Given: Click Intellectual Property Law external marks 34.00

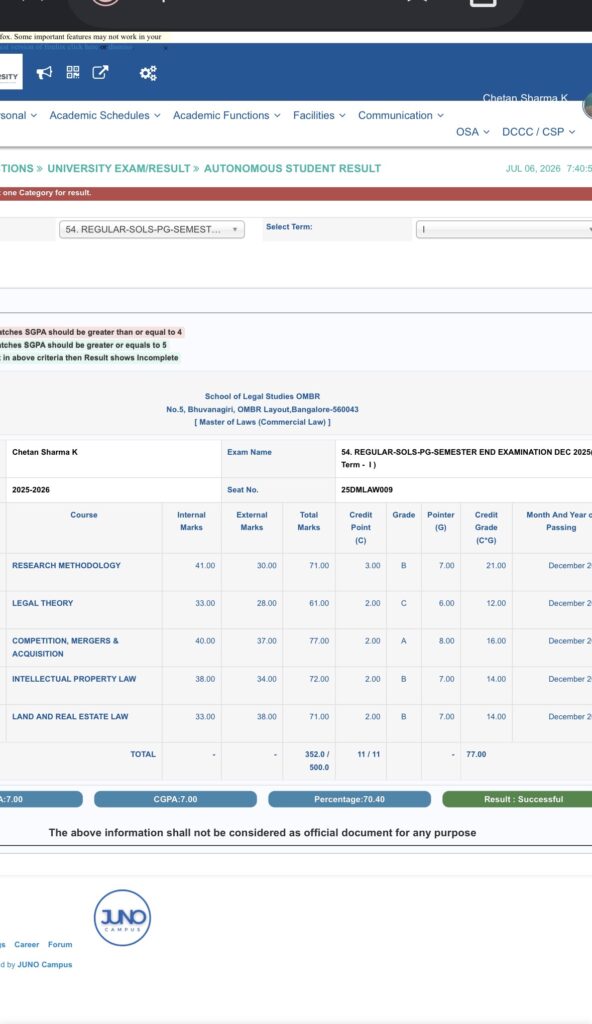Looking at the screenshot, I should coord(267,679).
